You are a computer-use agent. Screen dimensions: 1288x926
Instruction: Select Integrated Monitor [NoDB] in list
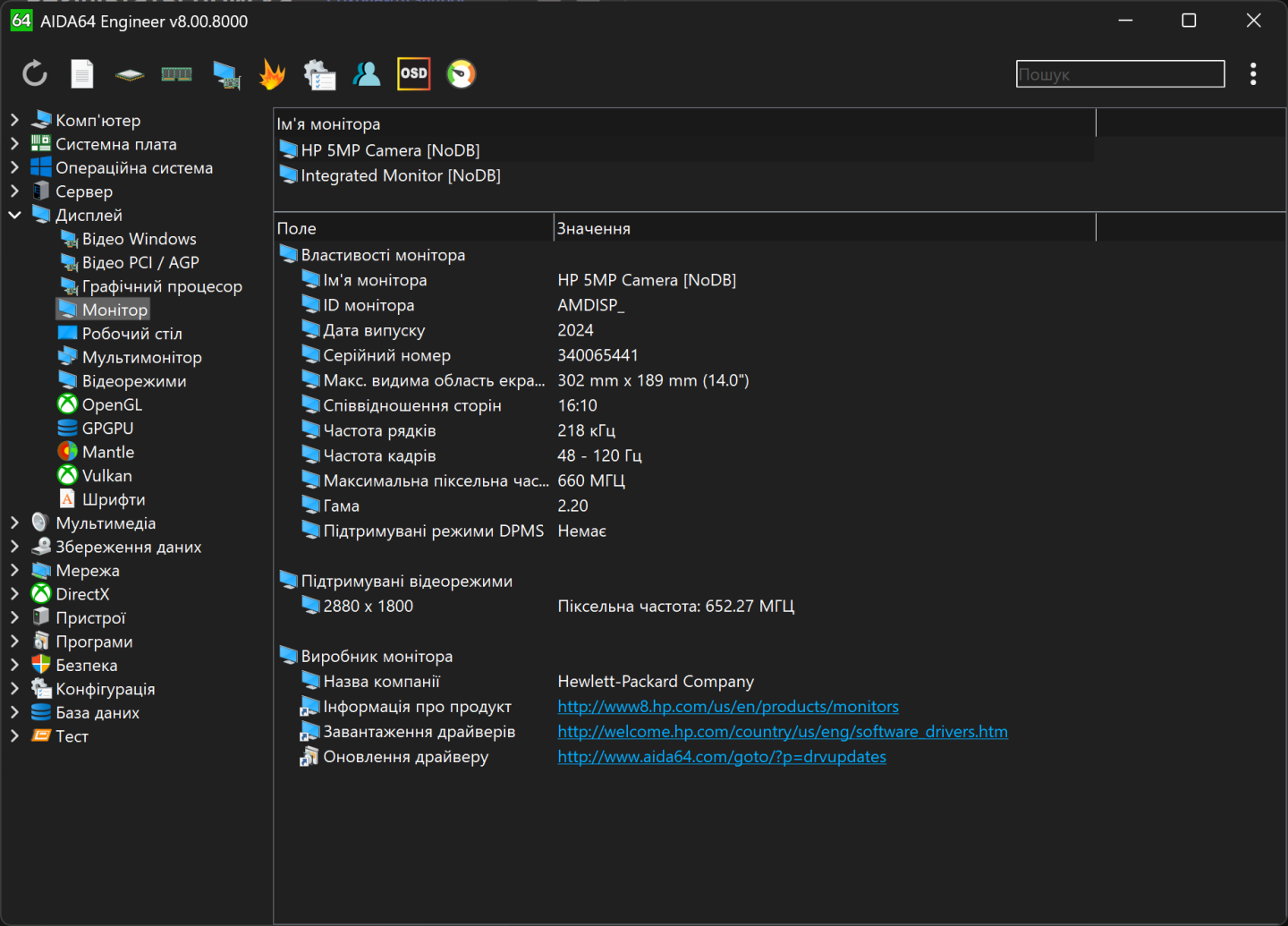click(400, 176)
